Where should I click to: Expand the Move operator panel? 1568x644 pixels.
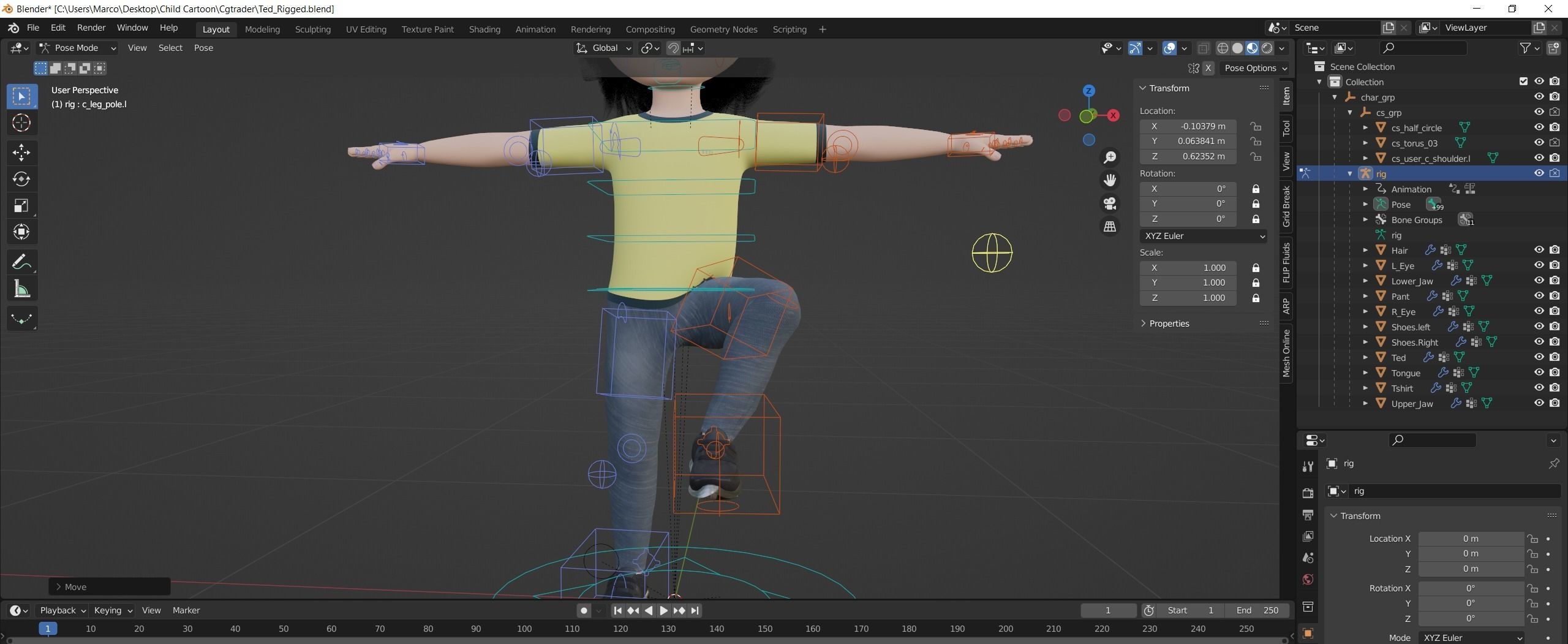coord(109,587)
